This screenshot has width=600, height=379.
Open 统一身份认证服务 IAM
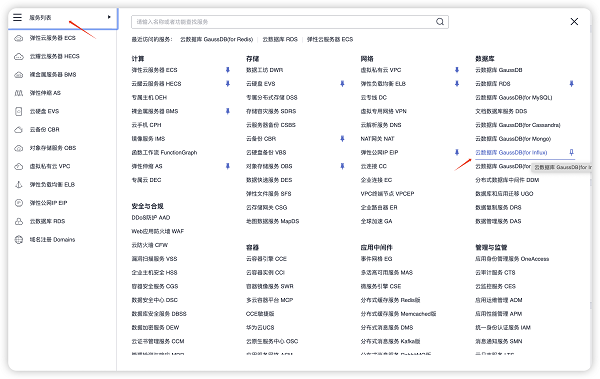point(503,328)
